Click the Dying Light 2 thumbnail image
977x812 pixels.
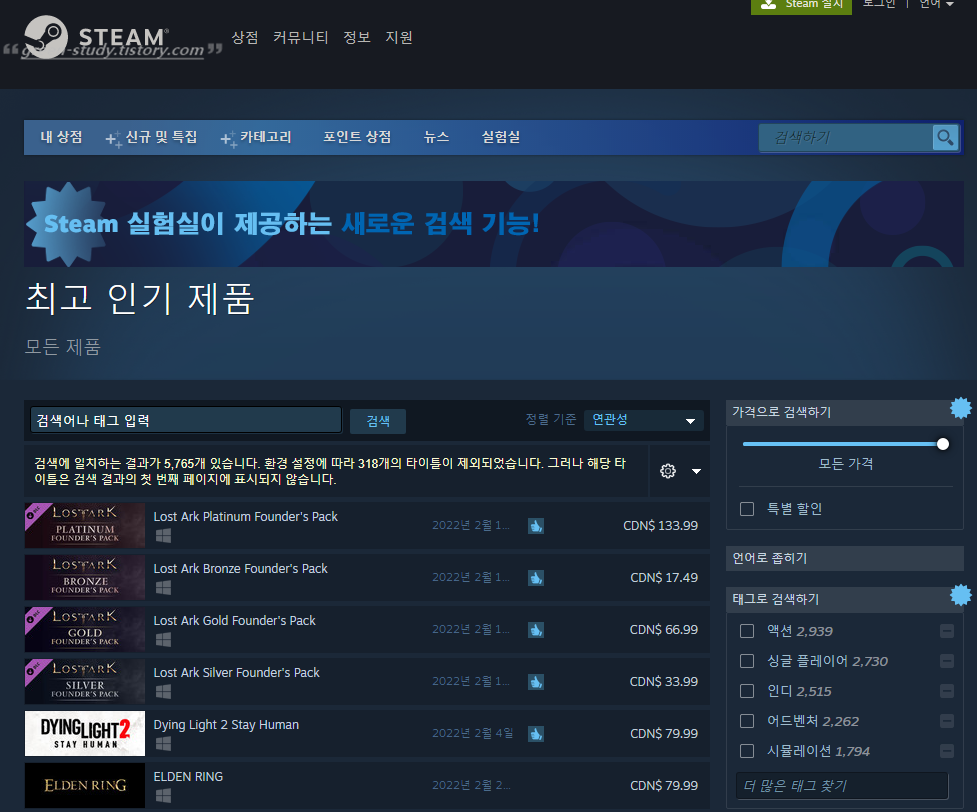click(x=85, y=733)
